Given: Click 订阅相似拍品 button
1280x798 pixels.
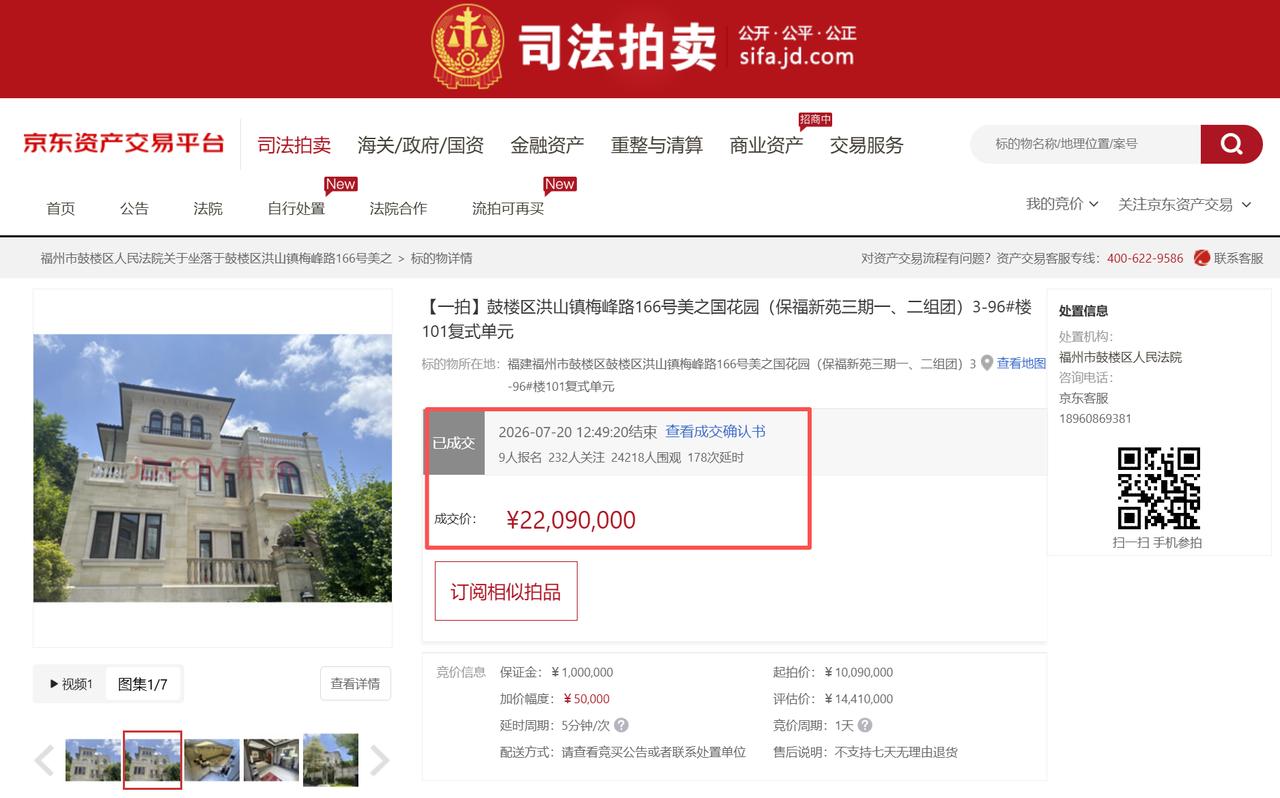Looking at the screenshot, I should (x=506, y=591).
